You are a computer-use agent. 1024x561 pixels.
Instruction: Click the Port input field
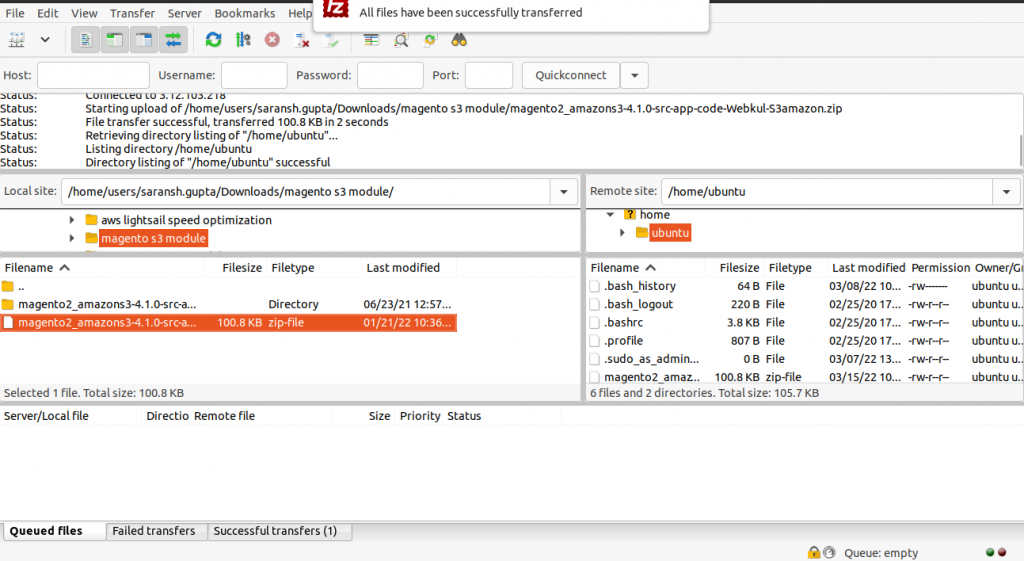click(x=488, y=75)
